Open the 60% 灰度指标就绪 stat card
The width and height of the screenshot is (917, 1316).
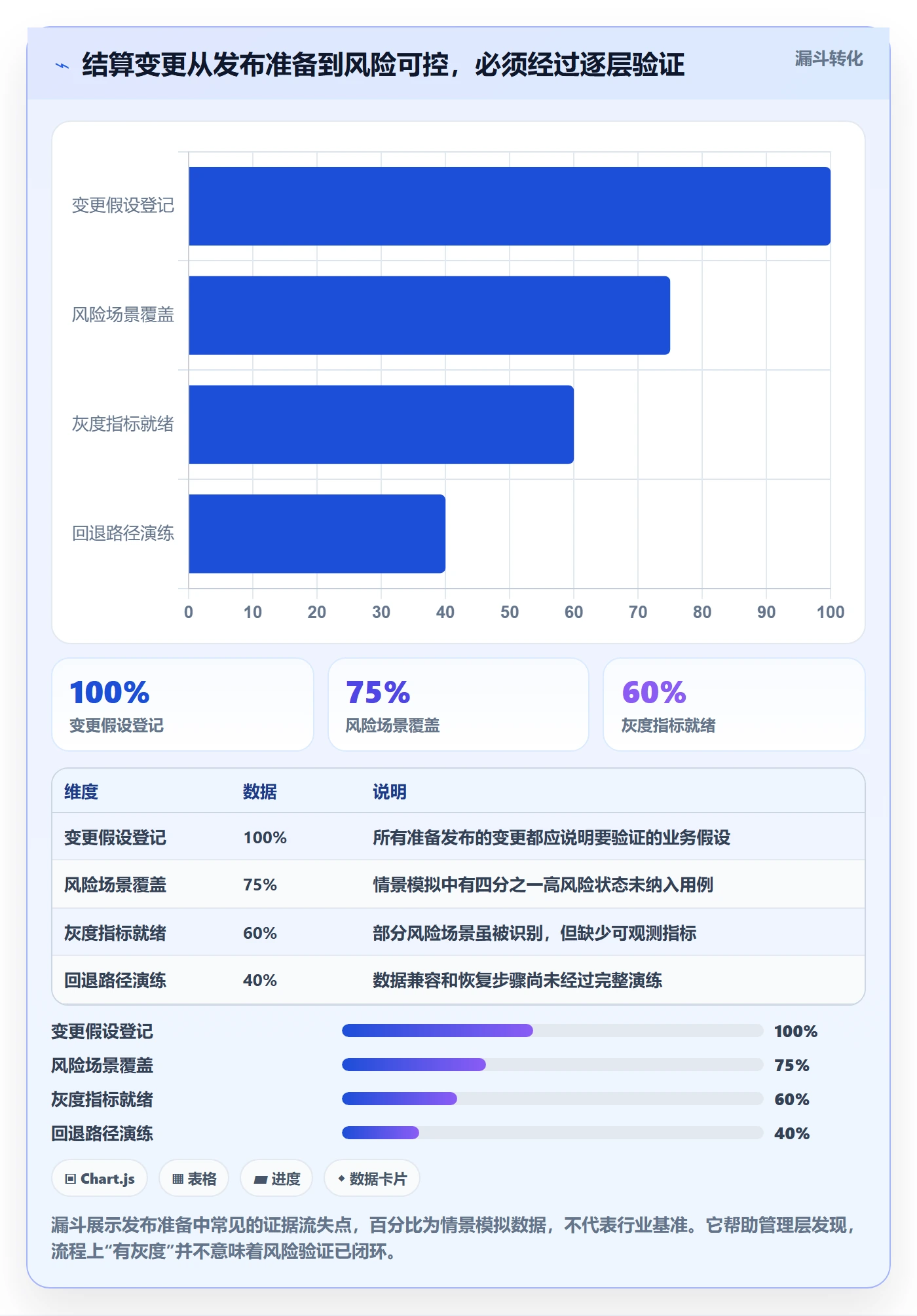(x=734, y=704)
